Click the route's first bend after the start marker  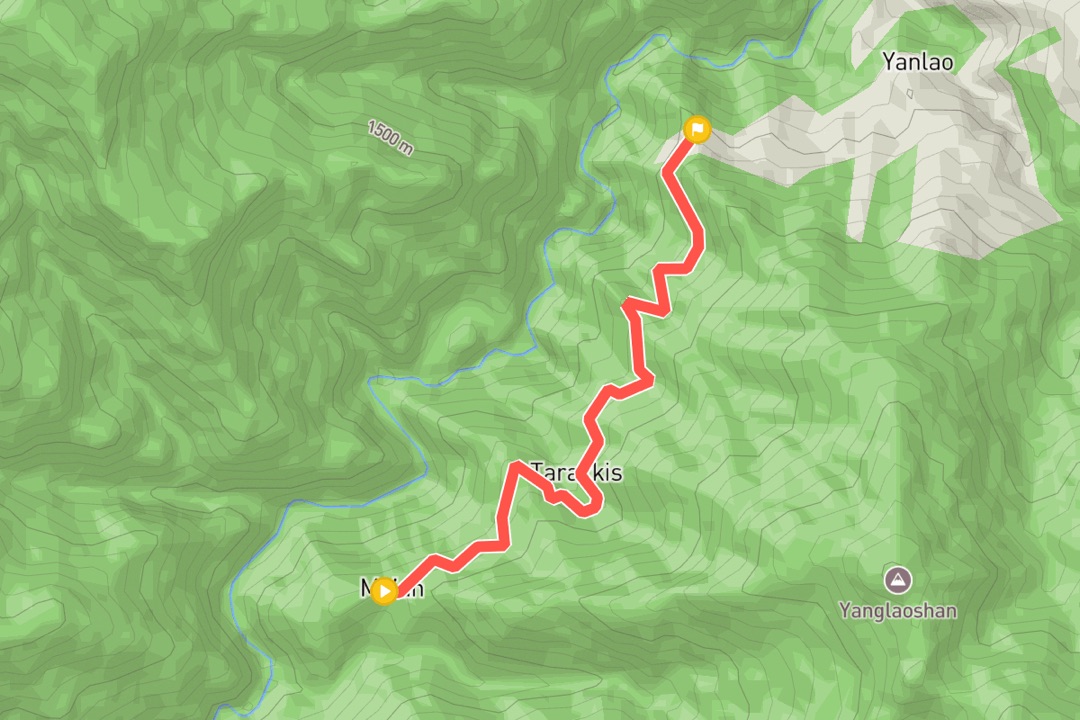point(435,559)
